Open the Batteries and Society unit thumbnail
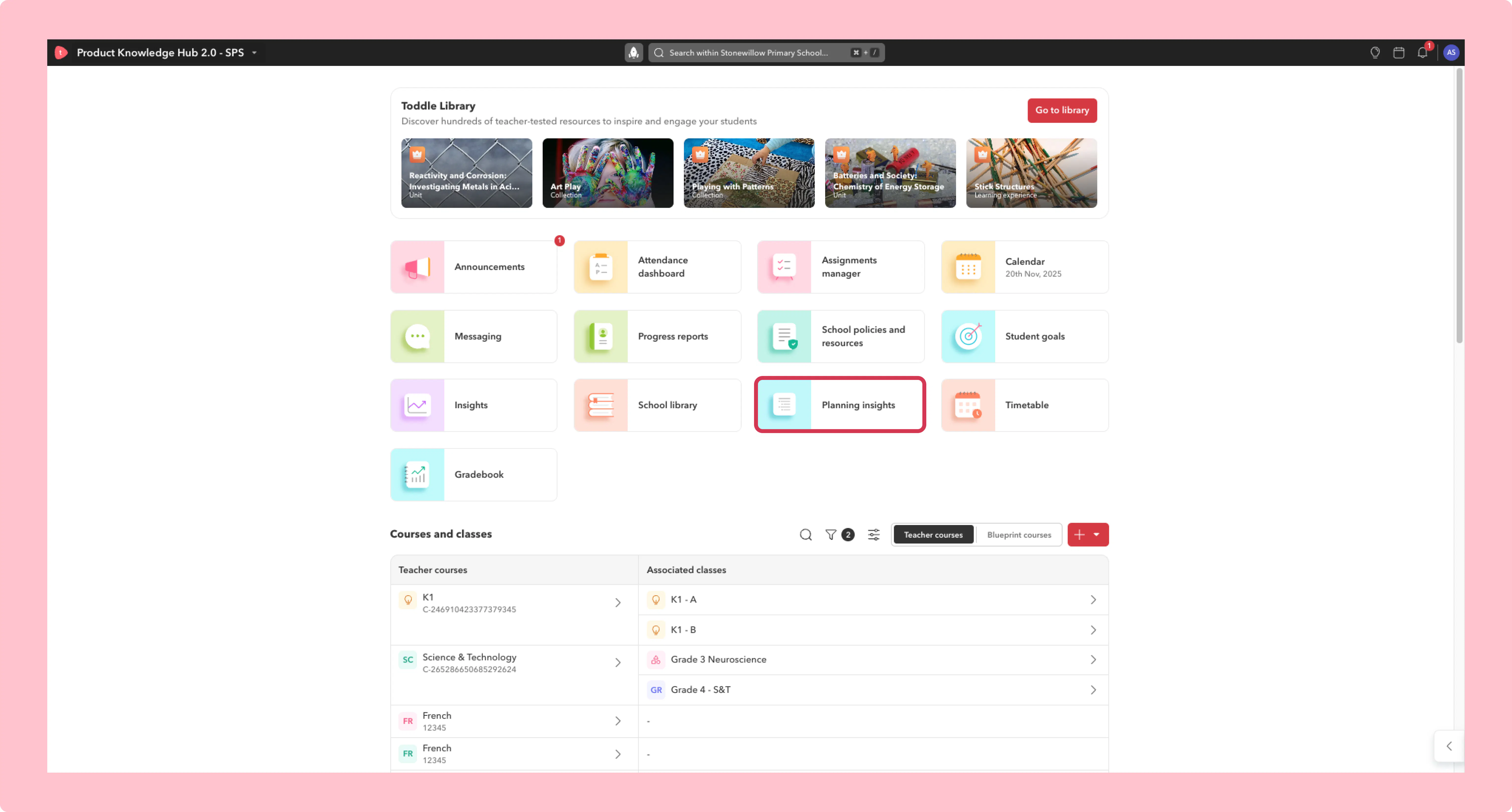Viewport: 1512px width, 812px height. (x=890, y=173)
